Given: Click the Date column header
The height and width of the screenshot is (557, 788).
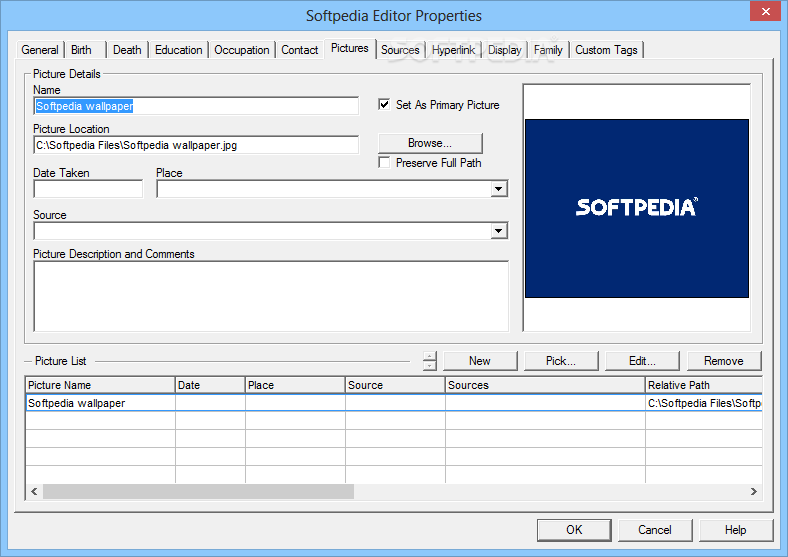Looking at the screenshot, I should click(210, 385).
